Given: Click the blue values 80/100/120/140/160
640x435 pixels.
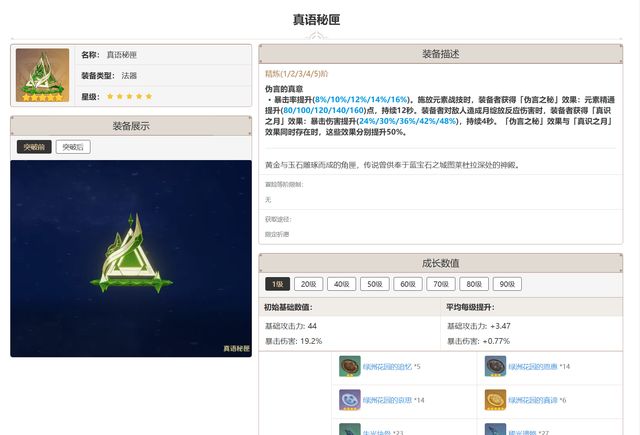Looking at the screenshot, I should point(324,110).
